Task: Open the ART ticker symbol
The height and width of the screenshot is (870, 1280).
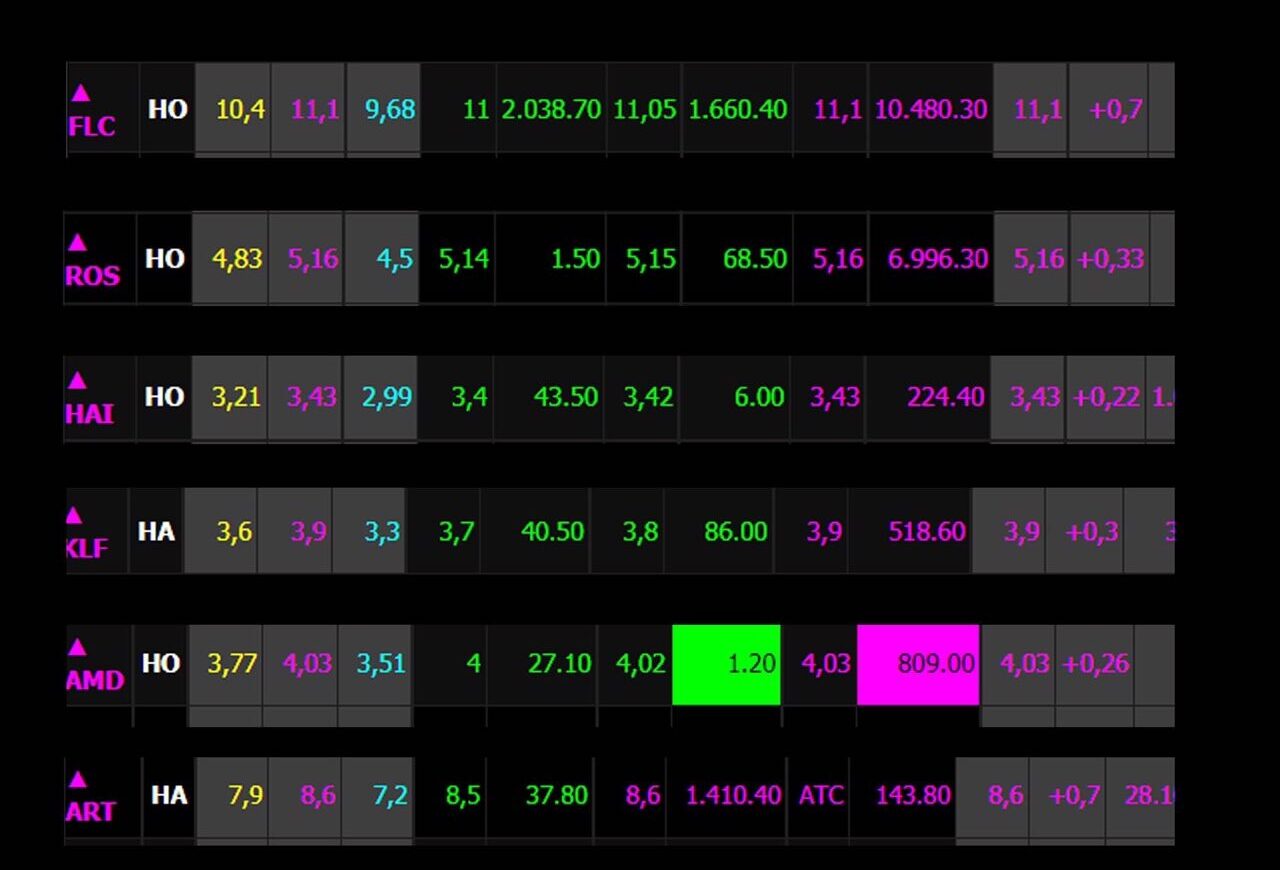Action: tap(90, 811)
